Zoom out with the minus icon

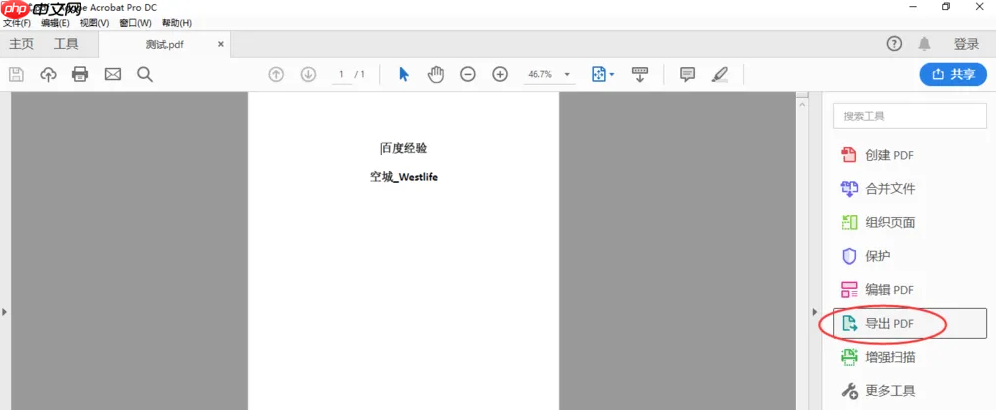(468, 74)
